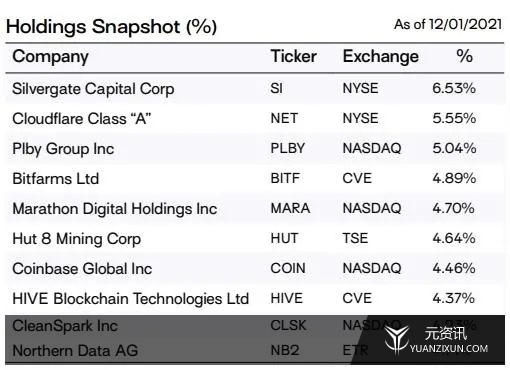Click the Hut 8 Mining Corp entry
This screenshot has height=370, width=510.
(77, 239)
